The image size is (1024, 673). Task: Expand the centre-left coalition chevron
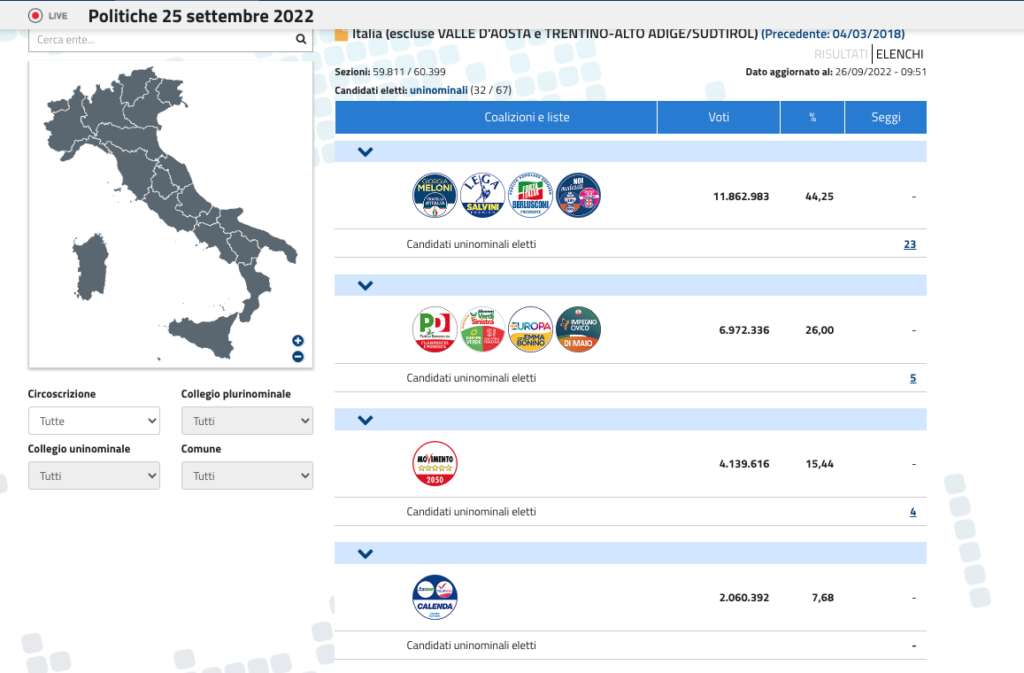[365, 285]
